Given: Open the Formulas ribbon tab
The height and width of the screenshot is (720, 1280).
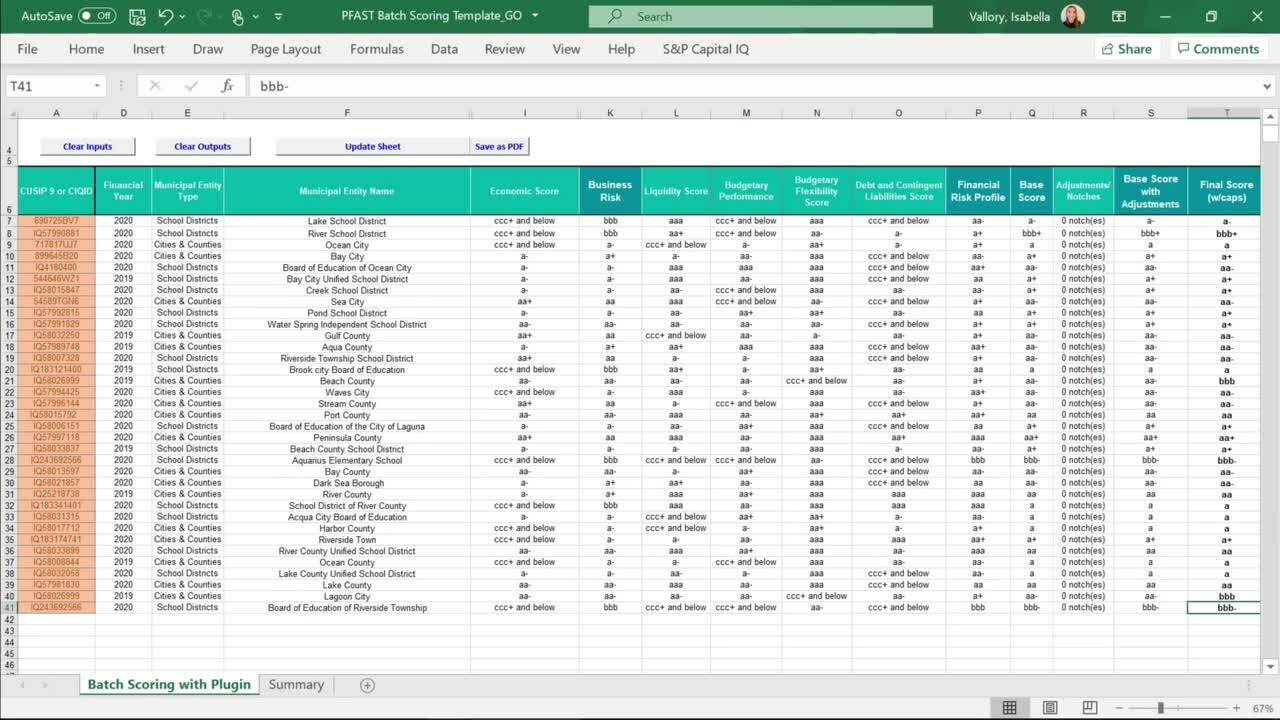Looking at the screenshot, I should (x=377, y=49).
